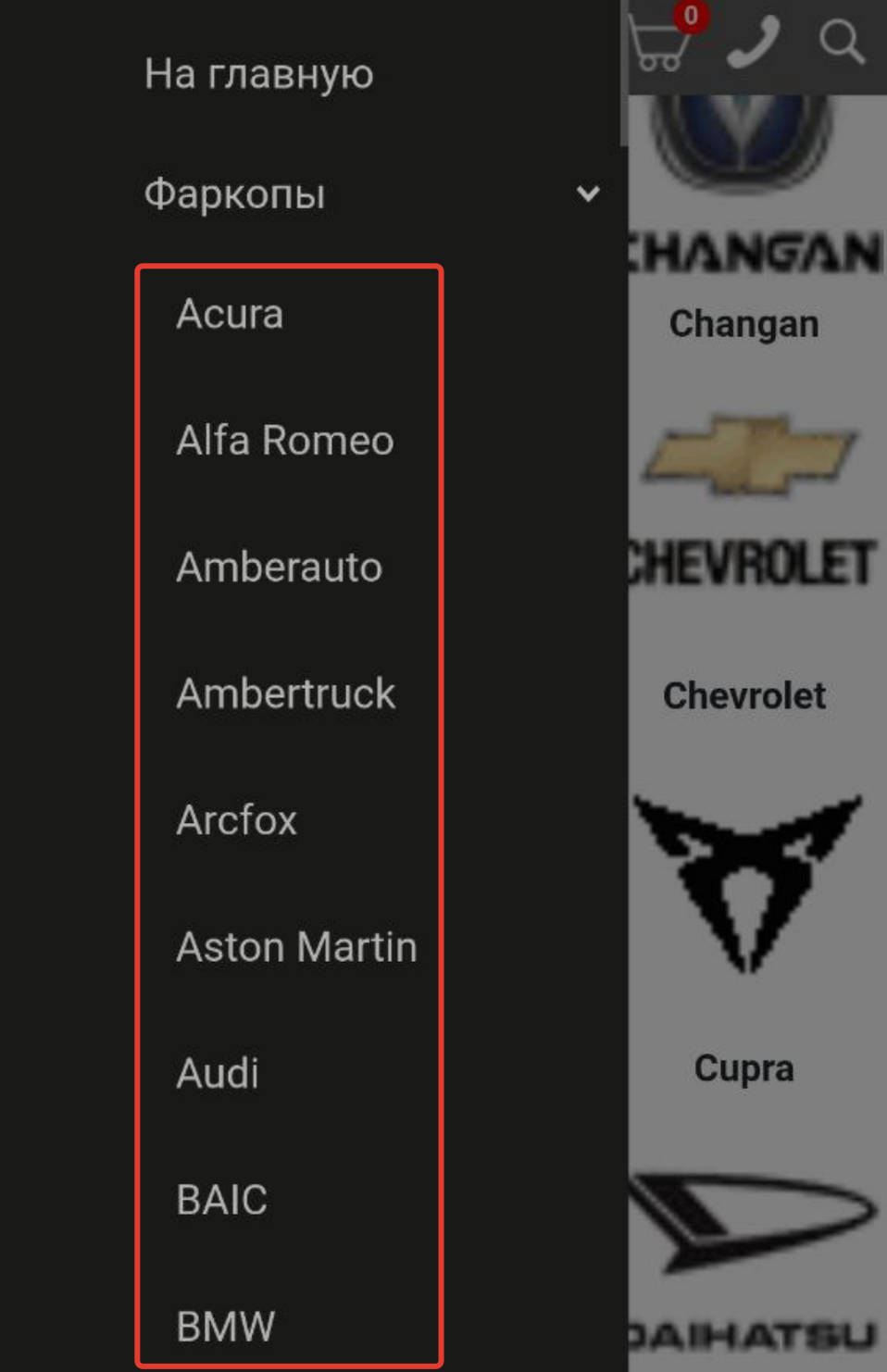Select Audi in the brand list
Image resolution: width=887 pixels, height=1372 pixels.
click(218, 1074)
